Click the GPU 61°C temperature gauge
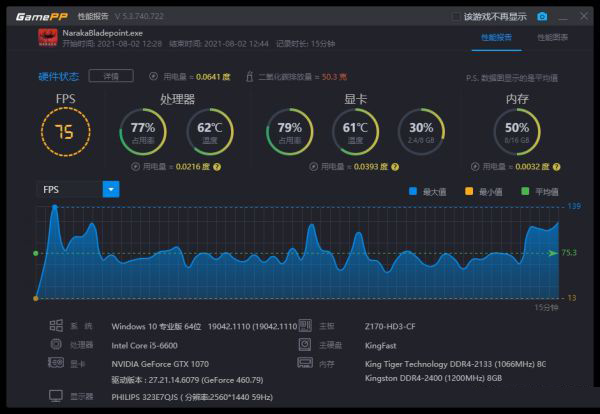 pyautogui.click(x=355, y=132)
